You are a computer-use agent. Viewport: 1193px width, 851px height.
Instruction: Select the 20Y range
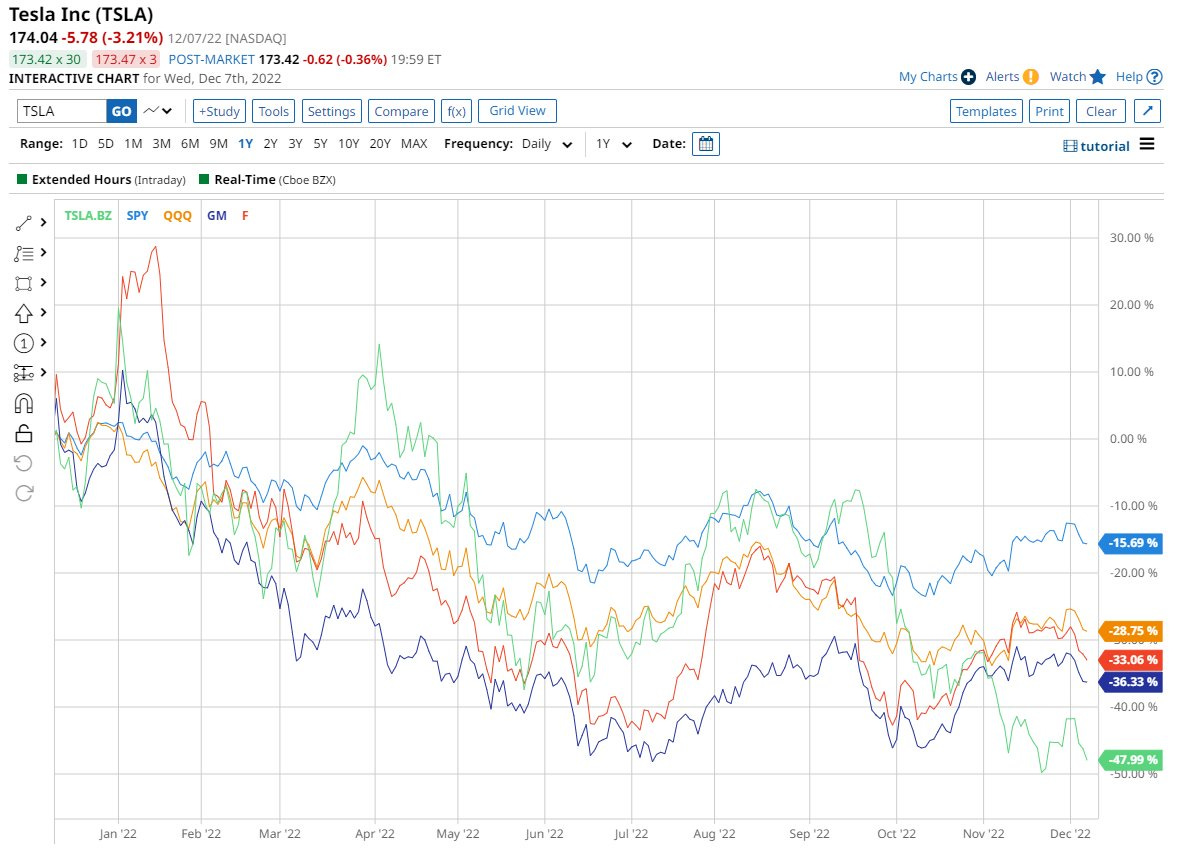pyautogui.click(x=380, y=144)
